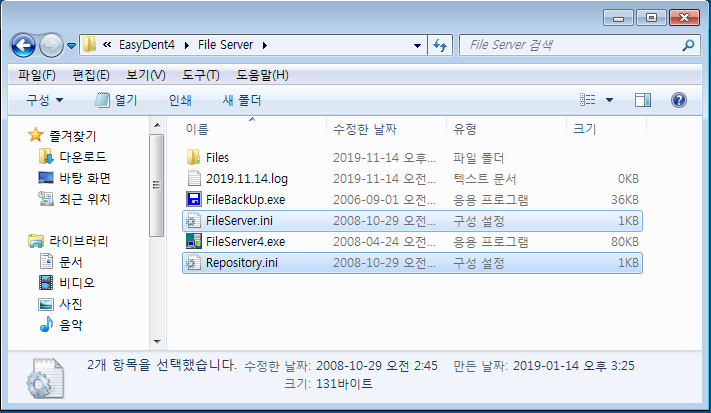Click the 36KB size of FileBackUp.exe
711x413 pixels.
point(625,199)
